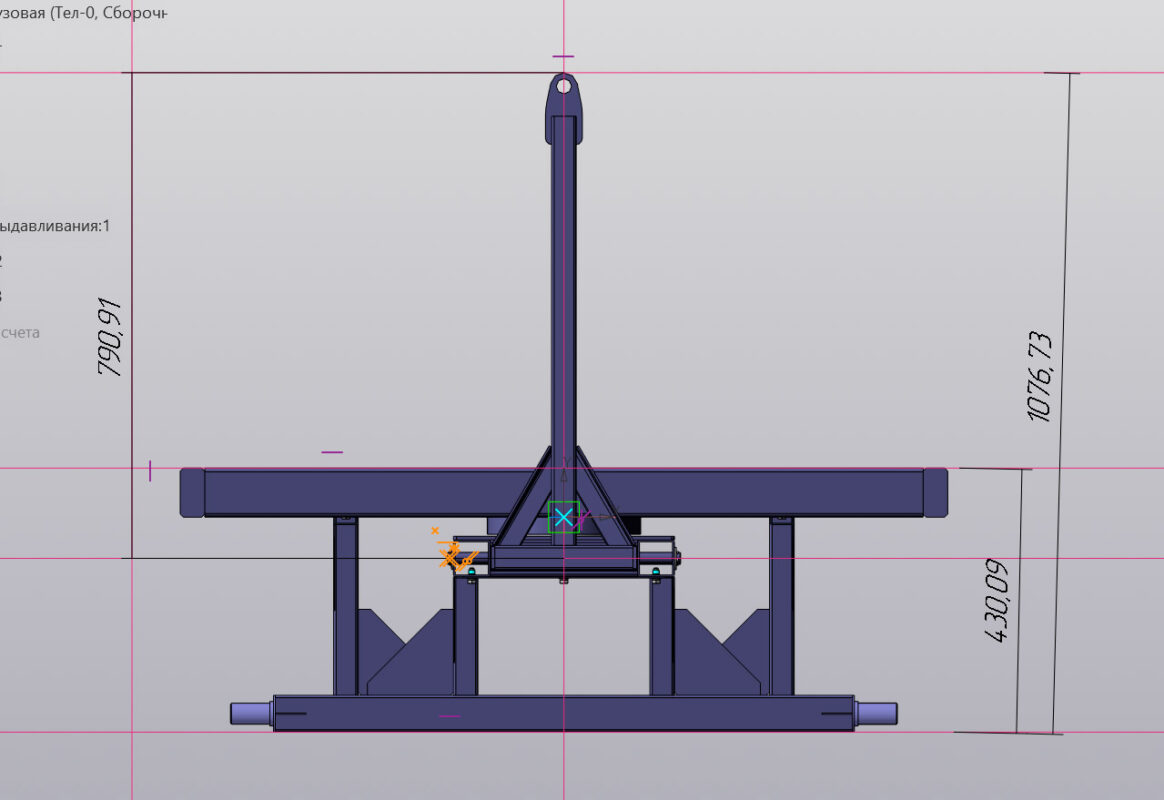Viewport: 1164px width, 800px height.
Task: Select the partial tree text ending 'ыдавливания:1'
Action: [x=55, y=226]
